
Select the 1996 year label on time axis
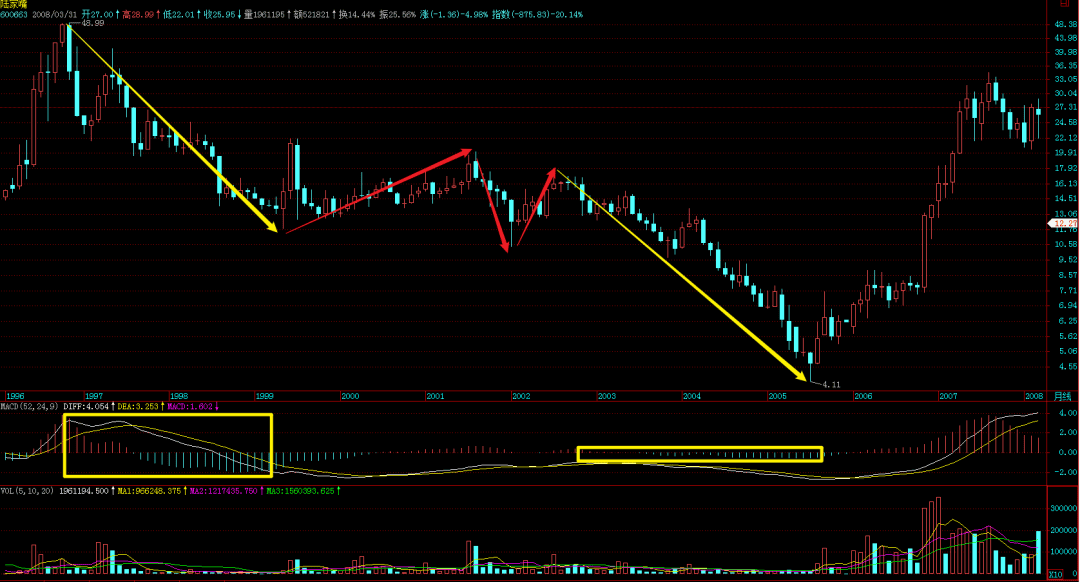(15, 396)
